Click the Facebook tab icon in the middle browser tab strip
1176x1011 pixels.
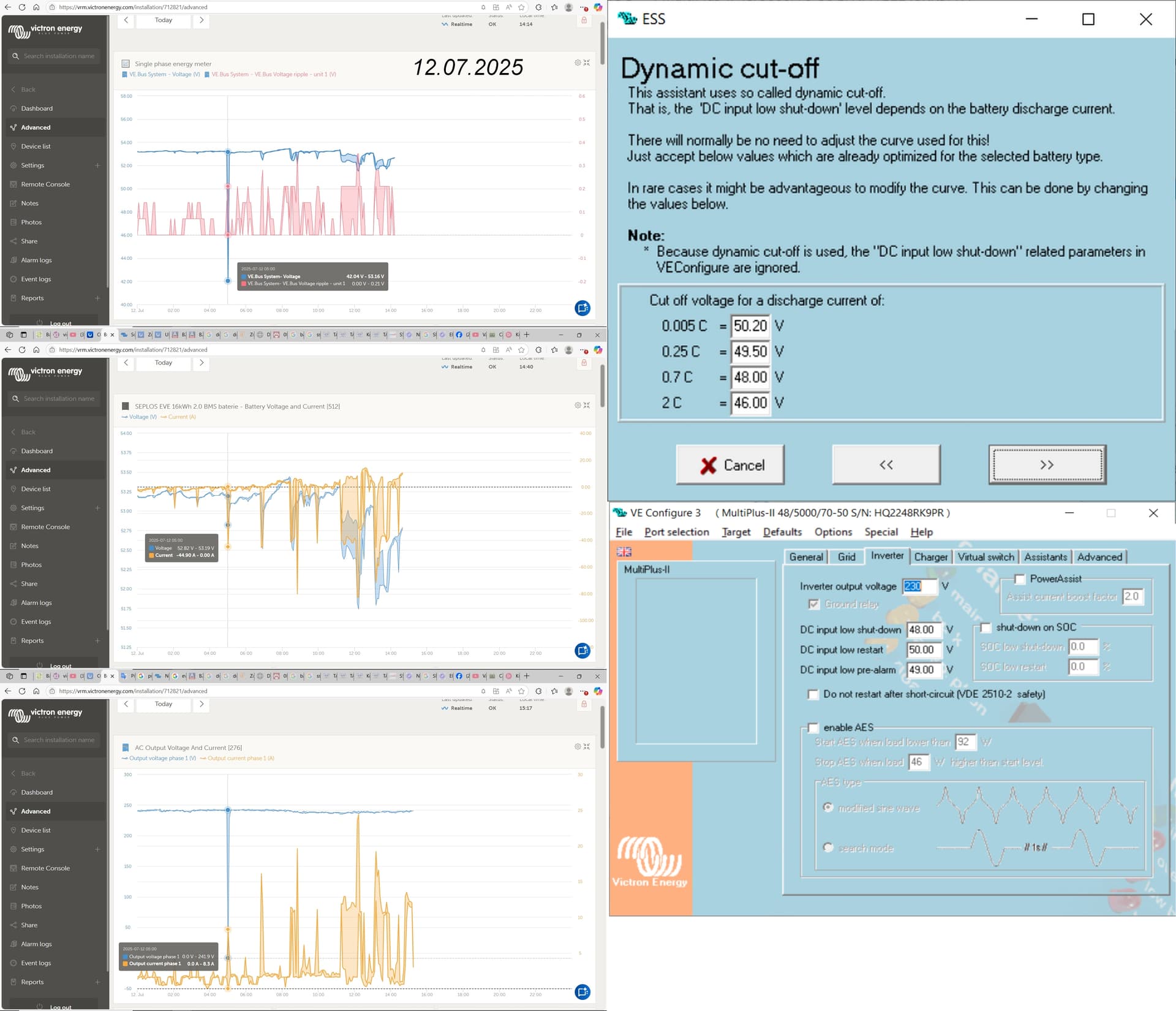(x=459, y=335)
